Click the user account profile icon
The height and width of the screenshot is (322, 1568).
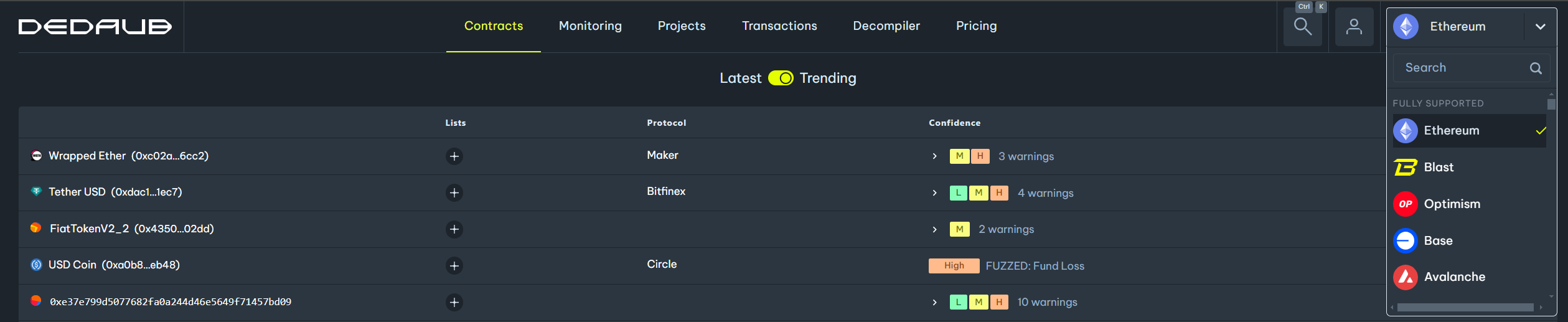tap(1354, 27)
